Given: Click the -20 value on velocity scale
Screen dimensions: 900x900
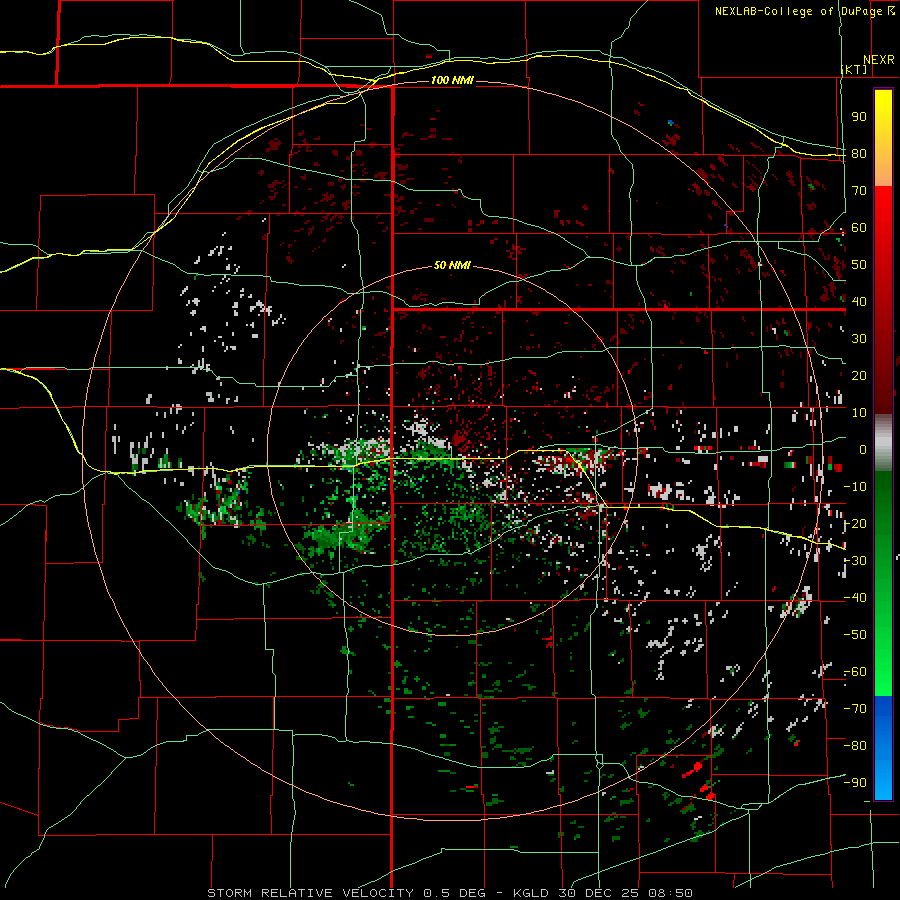Looking at the screenshot, I should (x=855, y=523).
